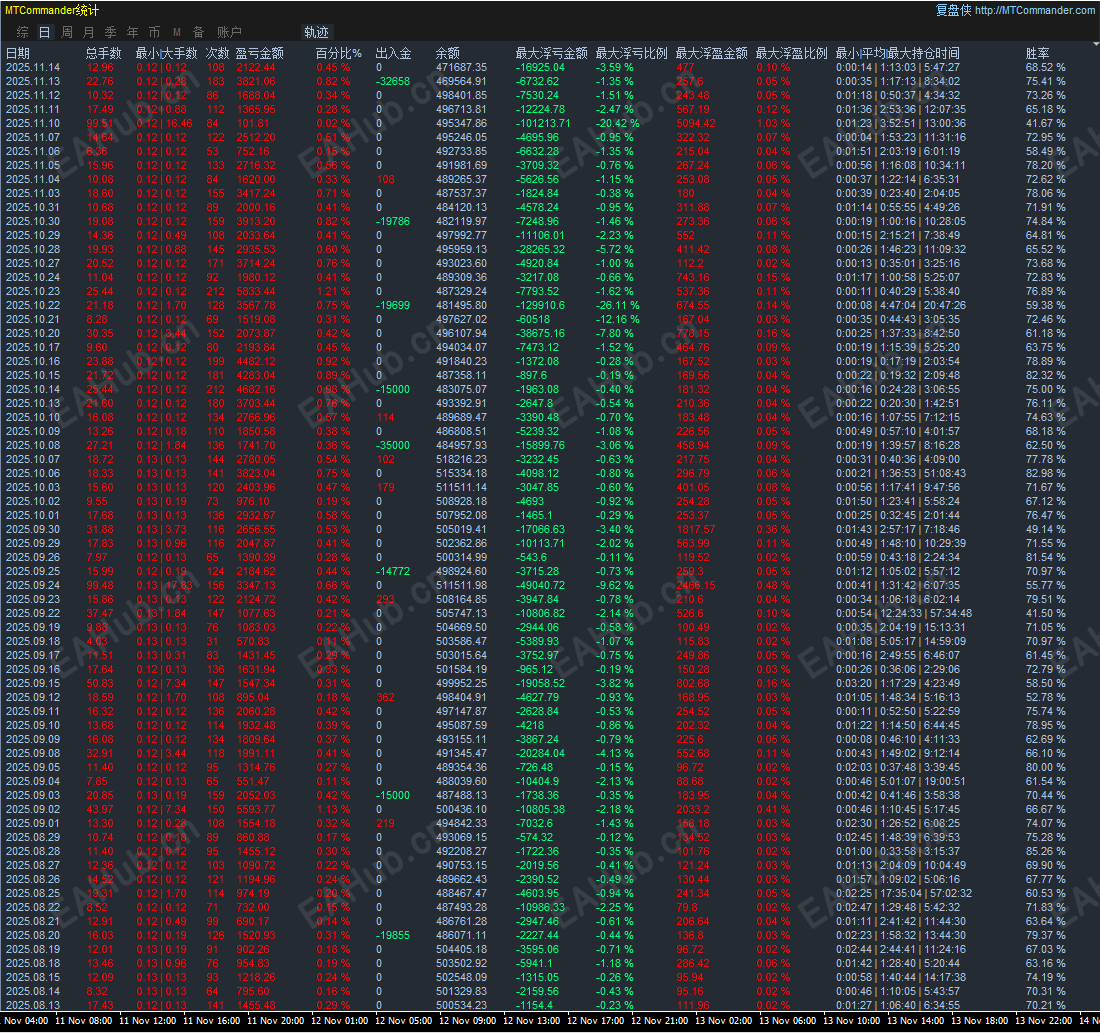Switch to the 年 yearly tab

pyautogui.click(x=133, y=32)
